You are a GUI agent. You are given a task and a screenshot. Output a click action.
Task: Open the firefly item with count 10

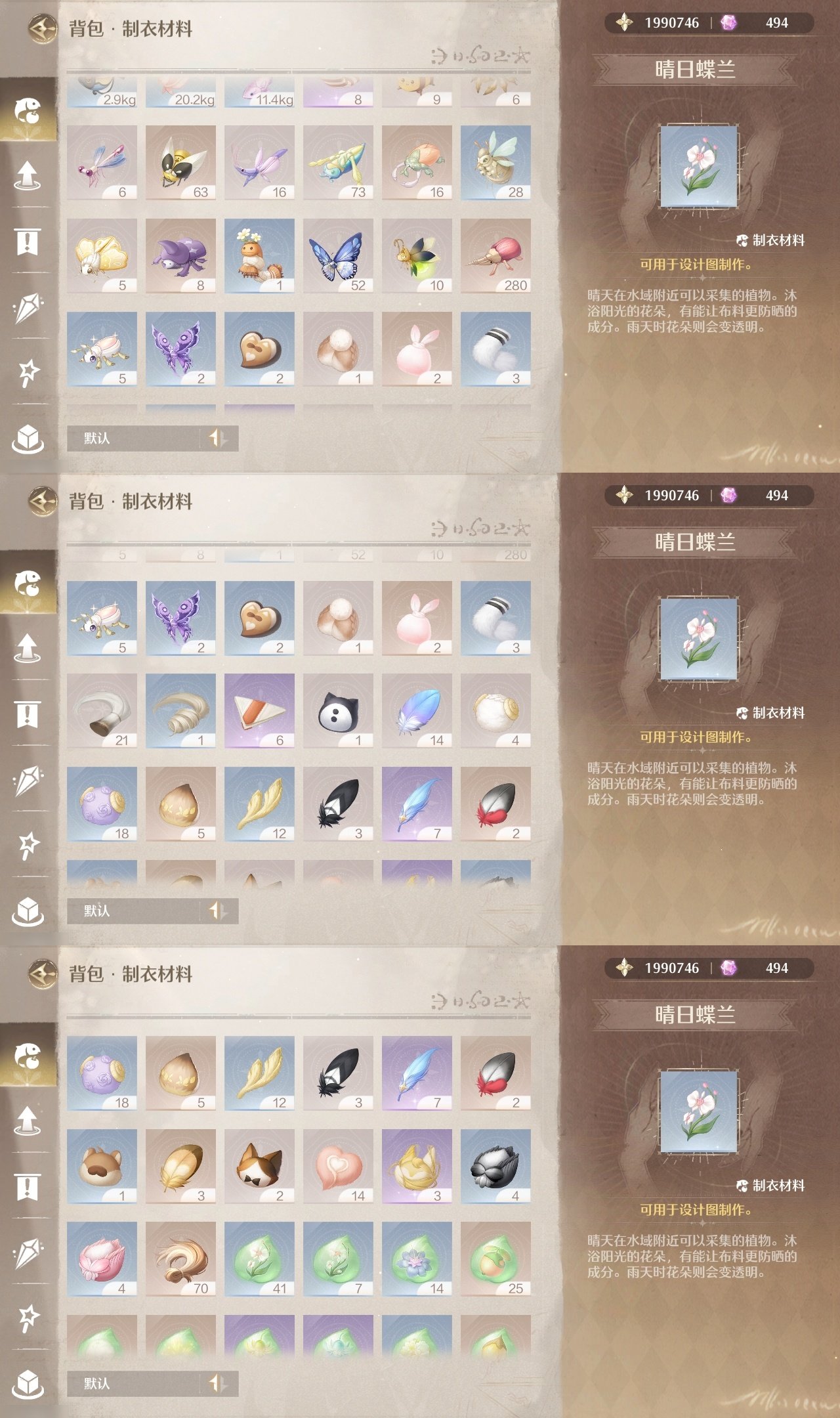click(417, 256)
